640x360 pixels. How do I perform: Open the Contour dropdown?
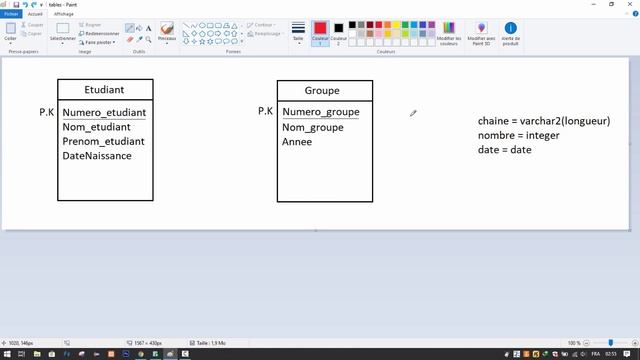[261, 25]
